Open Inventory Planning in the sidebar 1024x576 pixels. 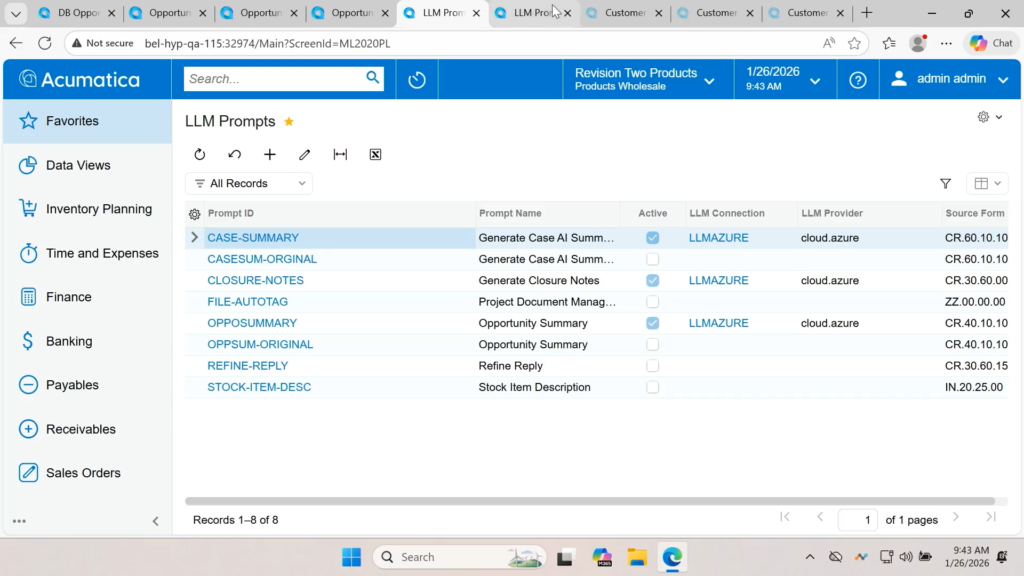pyautogui.click(x=98, y=209)
